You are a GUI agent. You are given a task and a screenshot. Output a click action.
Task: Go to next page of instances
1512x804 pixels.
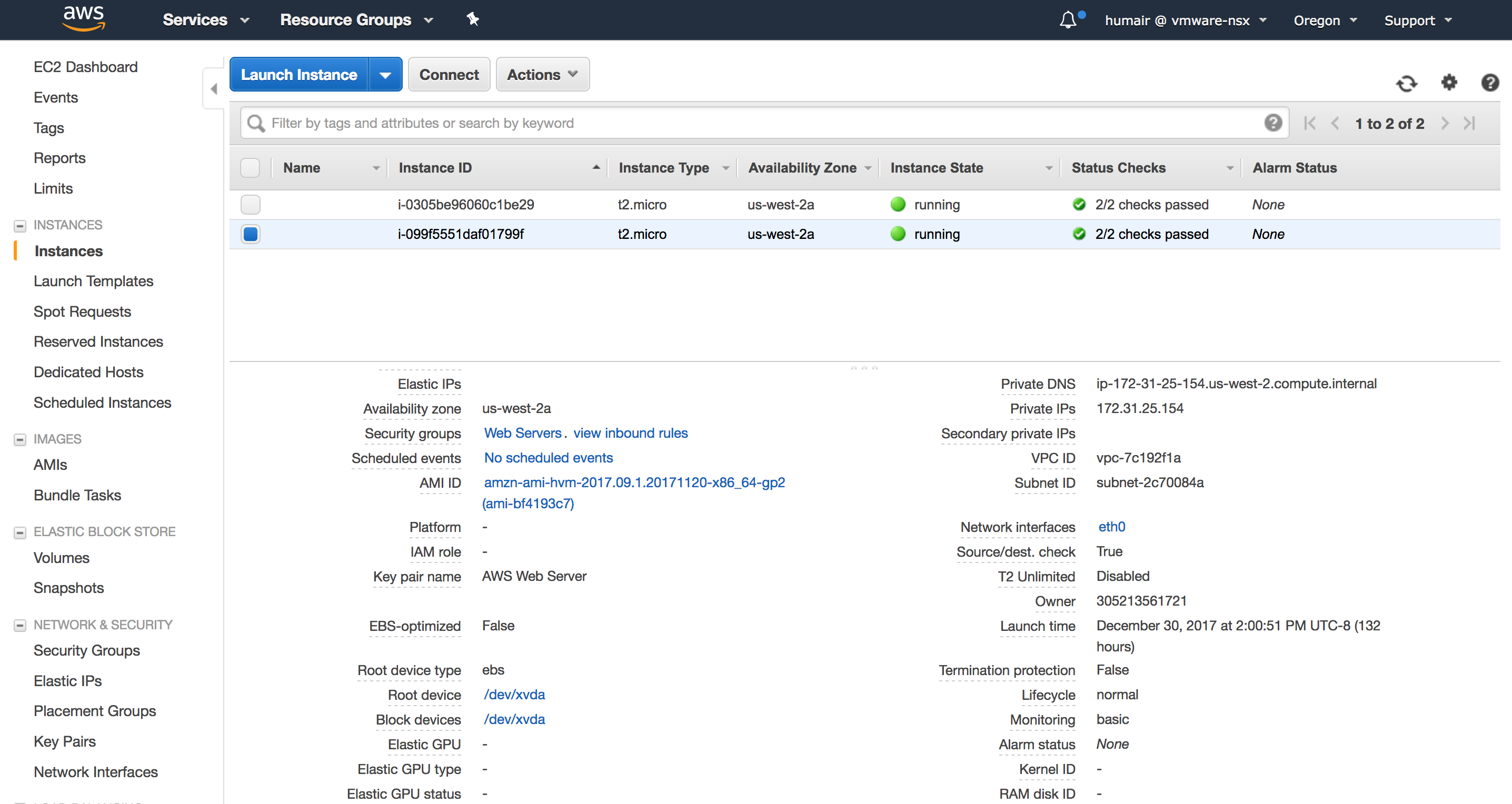1445,123
